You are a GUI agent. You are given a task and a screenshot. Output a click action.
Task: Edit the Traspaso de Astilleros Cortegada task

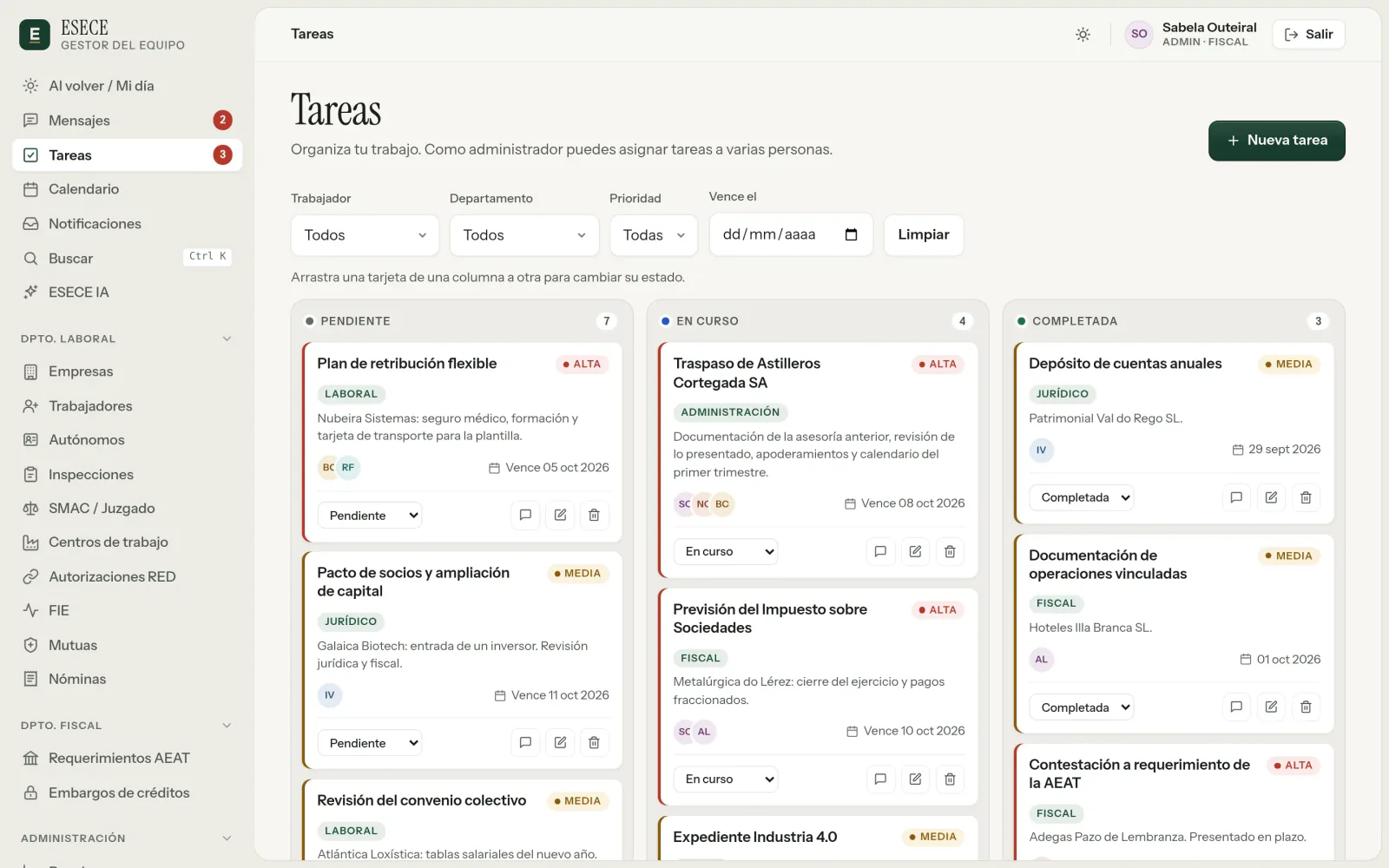[x=915, y=551]
